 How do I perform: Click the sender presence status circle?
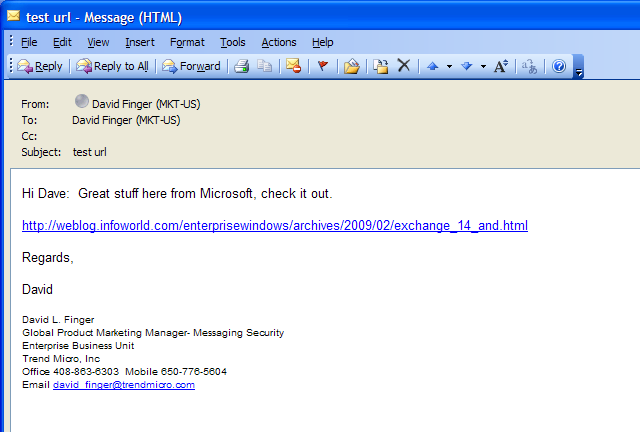pyautogui.click(x=82, y=101)
